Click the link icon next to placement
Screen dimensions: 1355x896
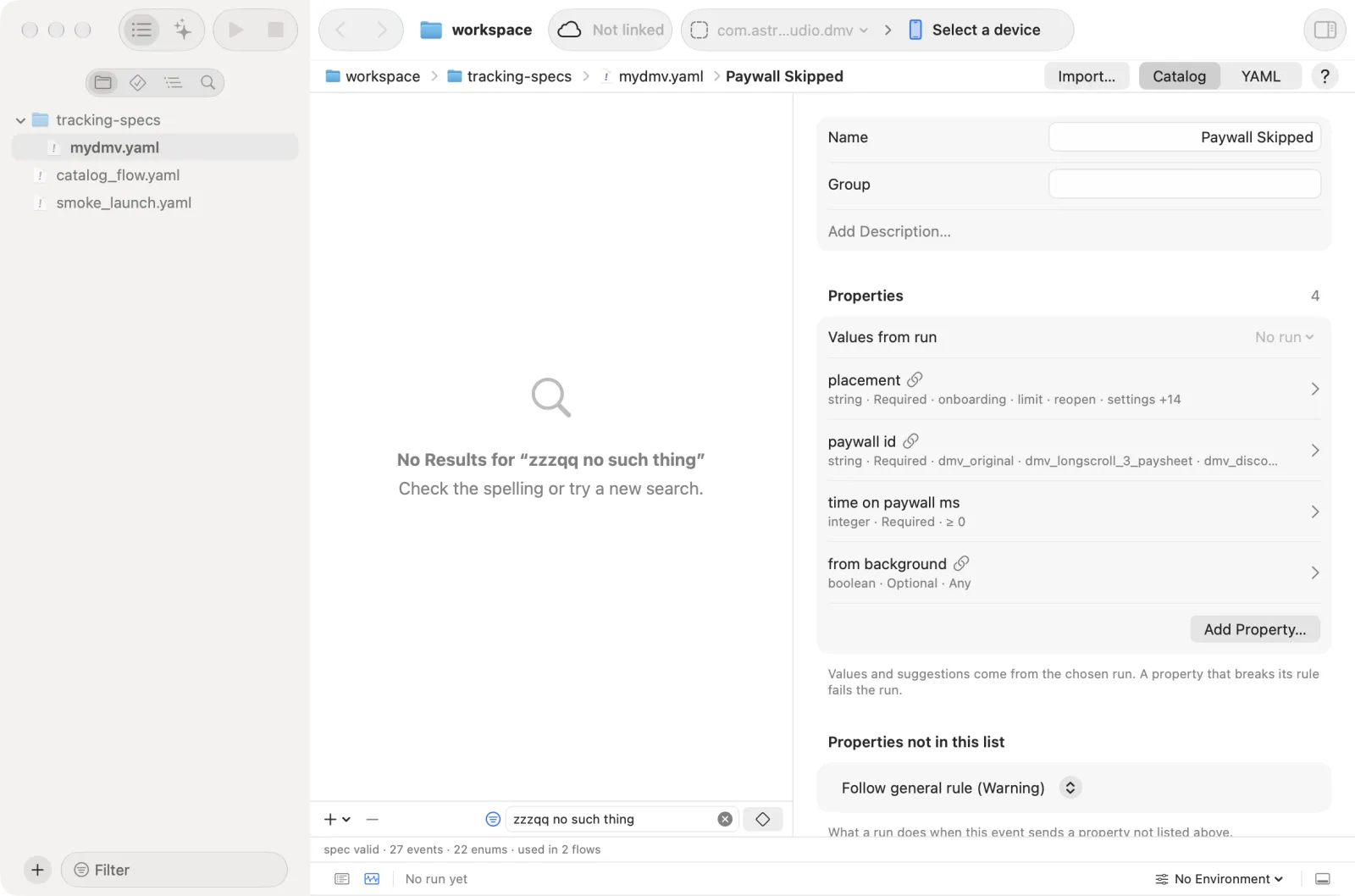pyautogui.click(x=915, y=379)
